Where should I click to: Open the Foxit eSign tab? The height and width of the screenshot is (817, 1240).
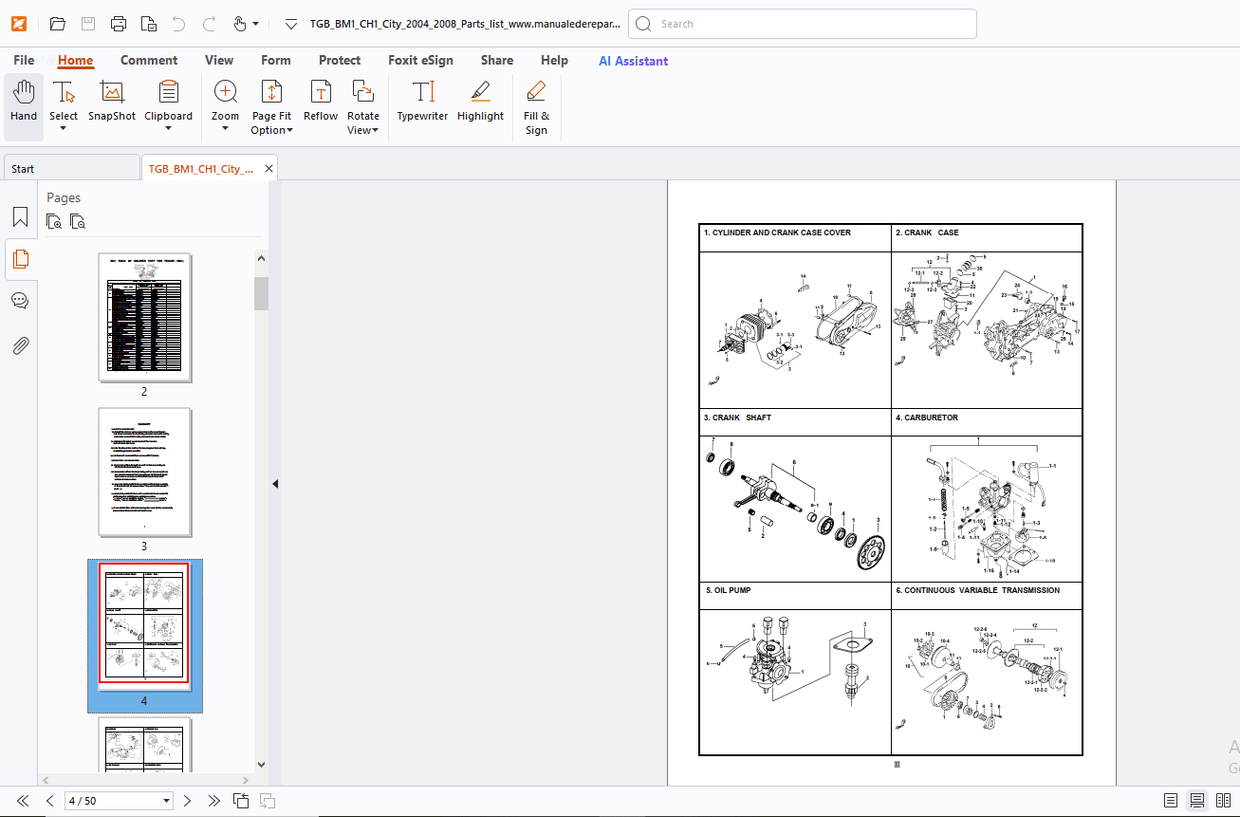click(x=421, y=60)
